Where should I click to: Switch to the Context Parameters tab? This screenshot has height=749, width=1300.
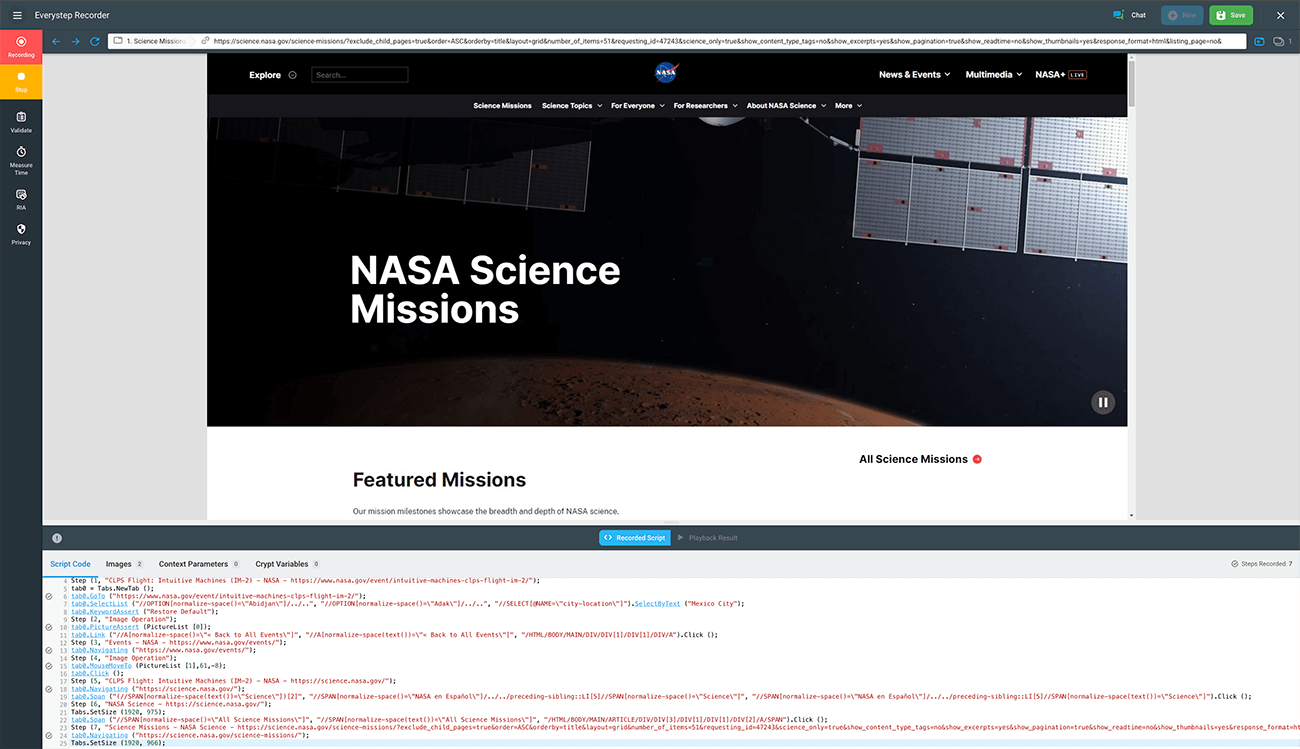pos(198,564)
